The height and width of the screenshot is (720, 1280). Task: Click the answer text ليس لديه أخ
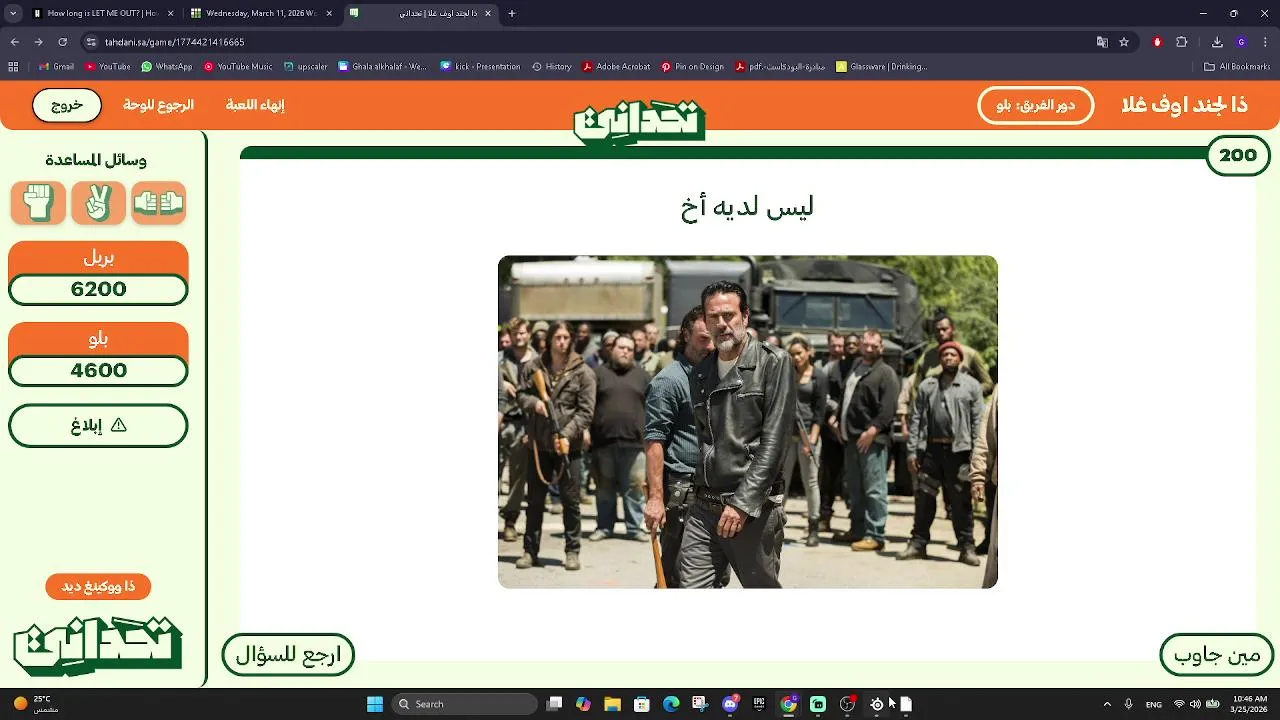[x=748, y=207]
